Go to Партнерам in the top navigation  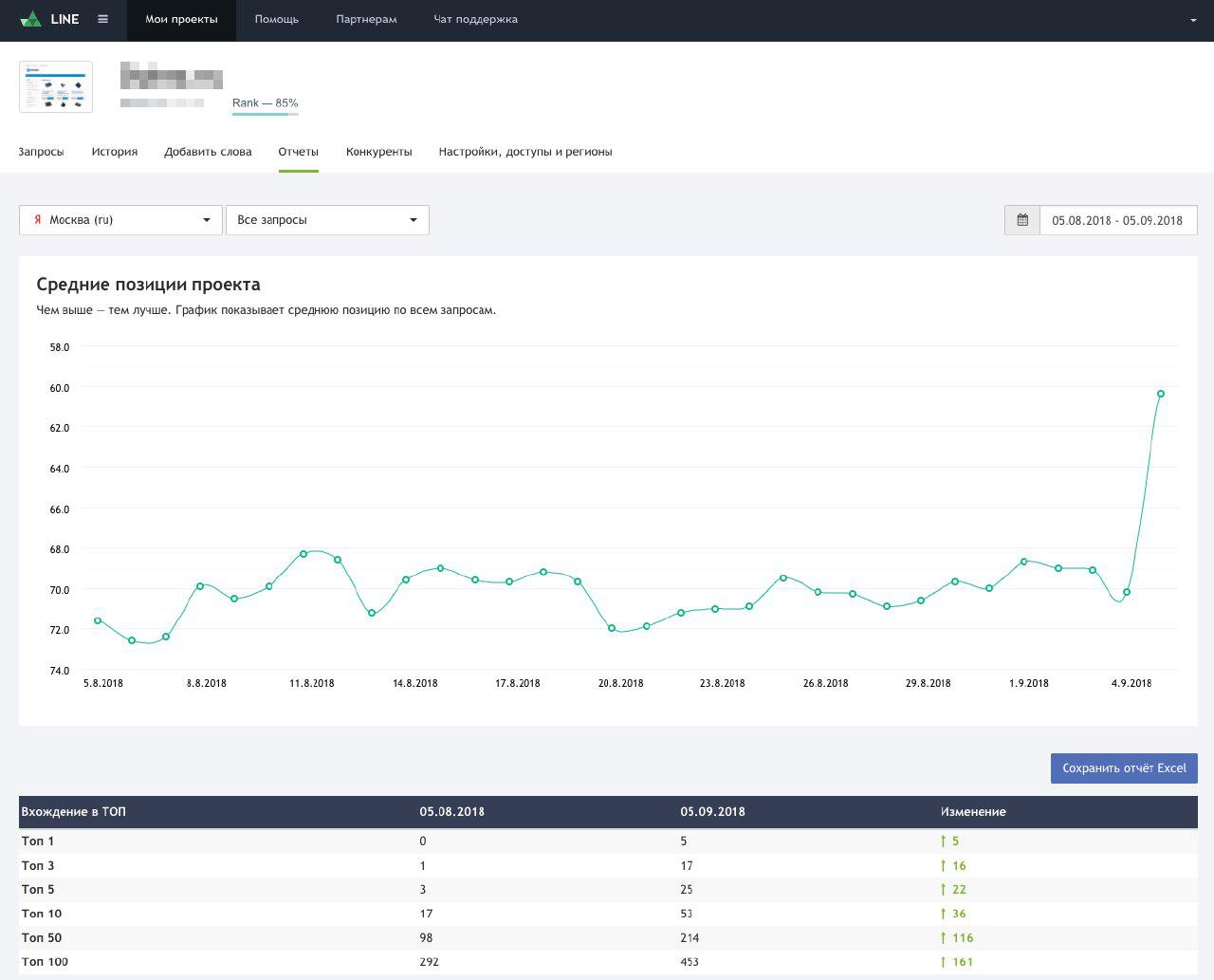(x=366, y=20)
